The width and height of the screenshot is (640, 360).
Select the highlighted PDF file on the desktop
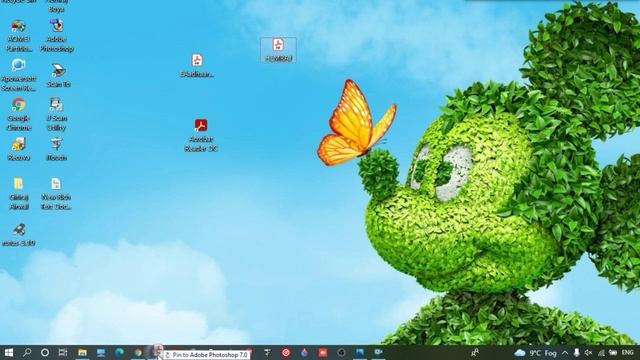tap(278, 50)
